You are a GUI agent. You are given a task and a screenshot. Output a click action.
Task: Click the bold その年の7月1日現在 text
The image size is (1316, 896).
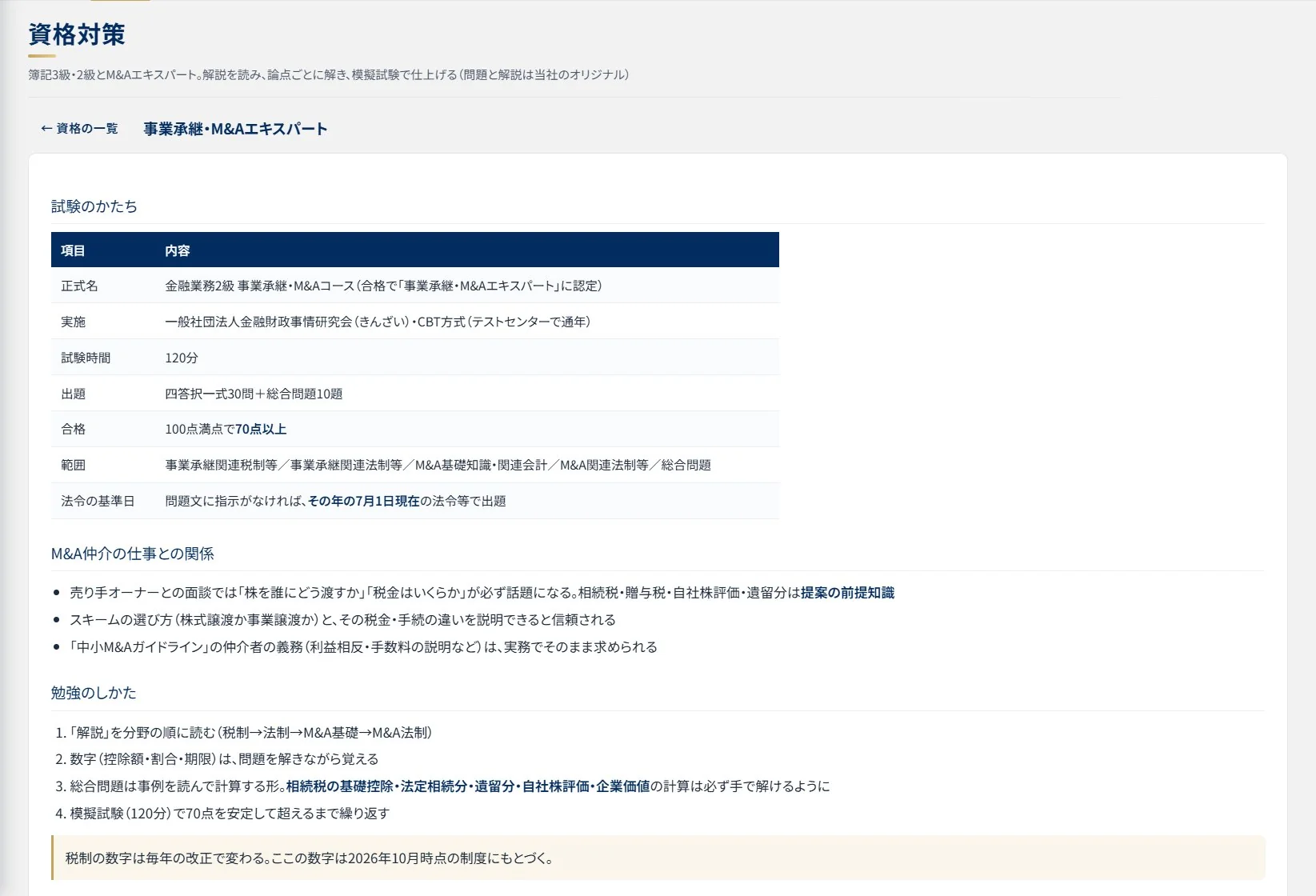[x=364, y=501]
